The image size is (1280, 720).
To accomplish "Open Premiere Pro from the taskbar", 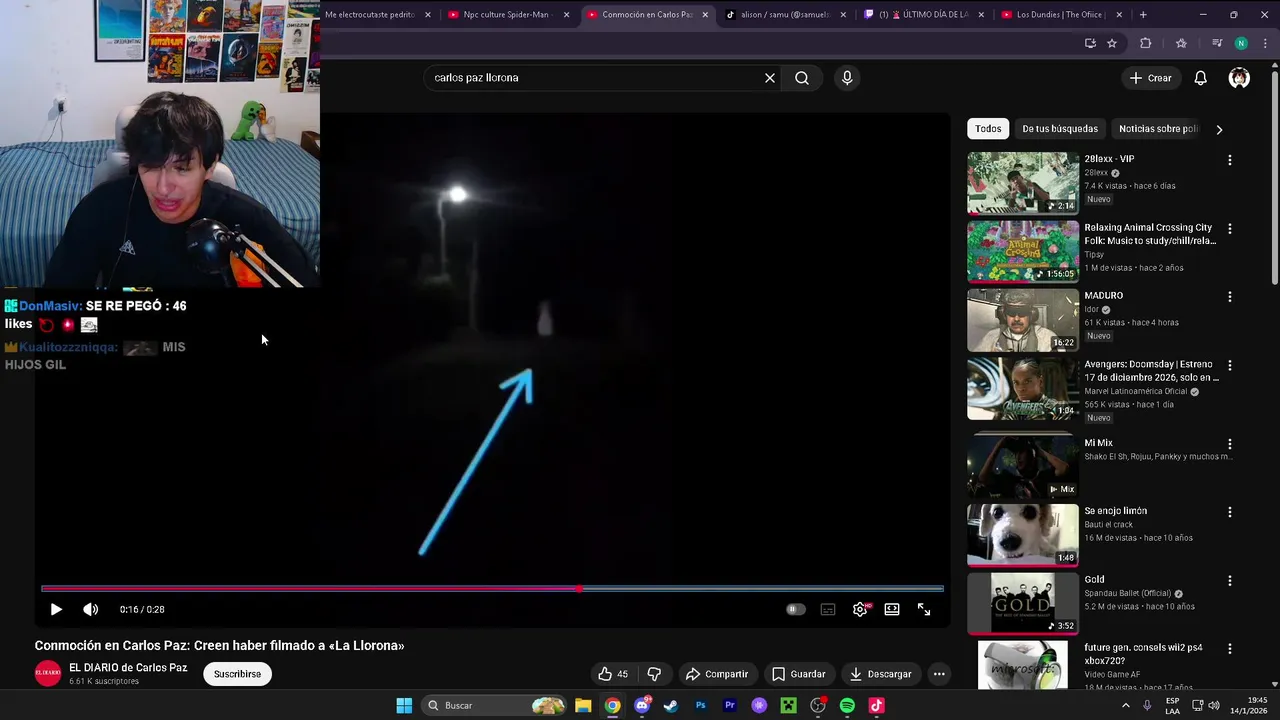I will coord(730,706).
